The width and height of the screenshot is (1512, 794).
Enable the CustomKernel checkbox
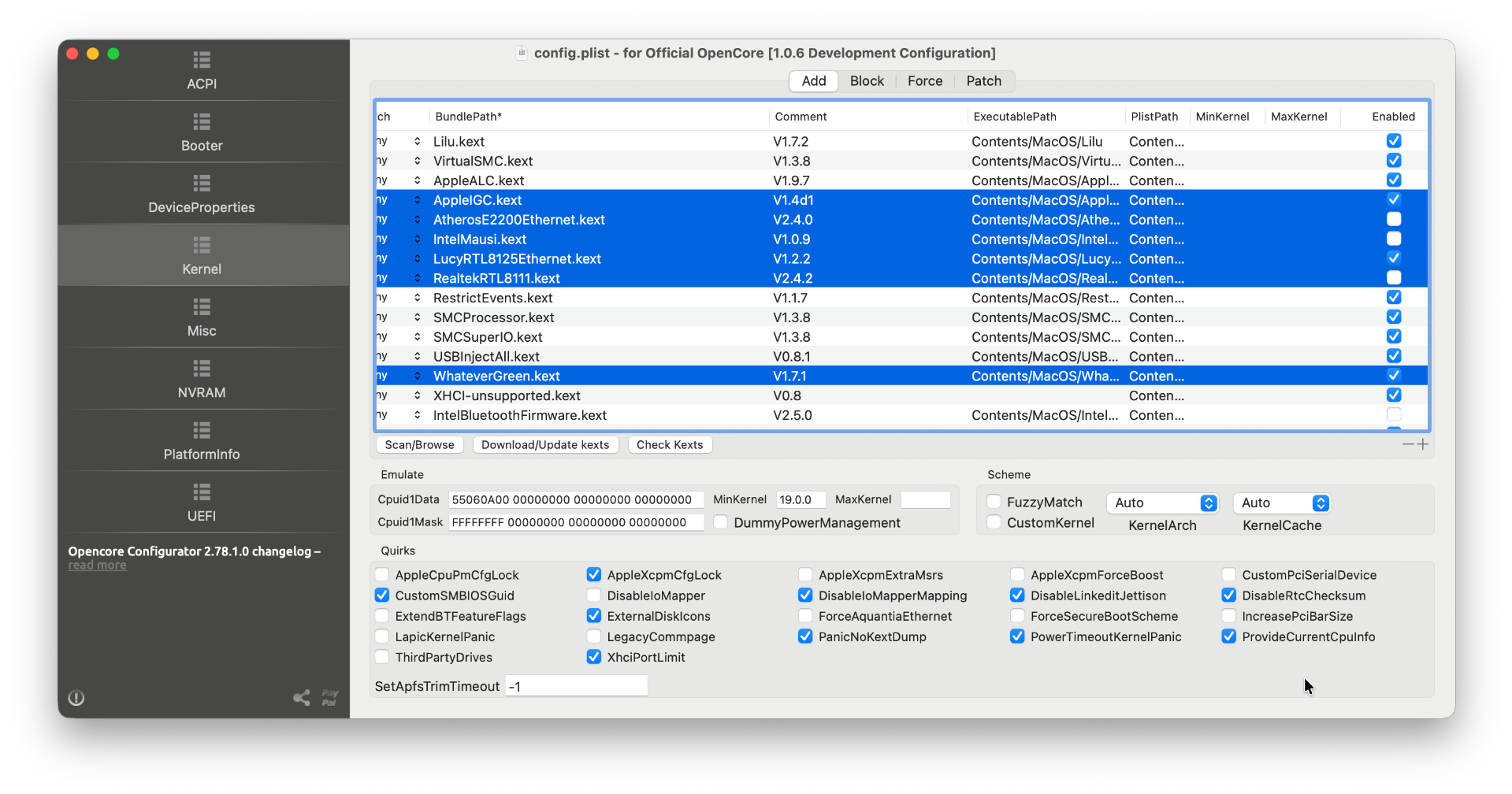pos(994,522)
